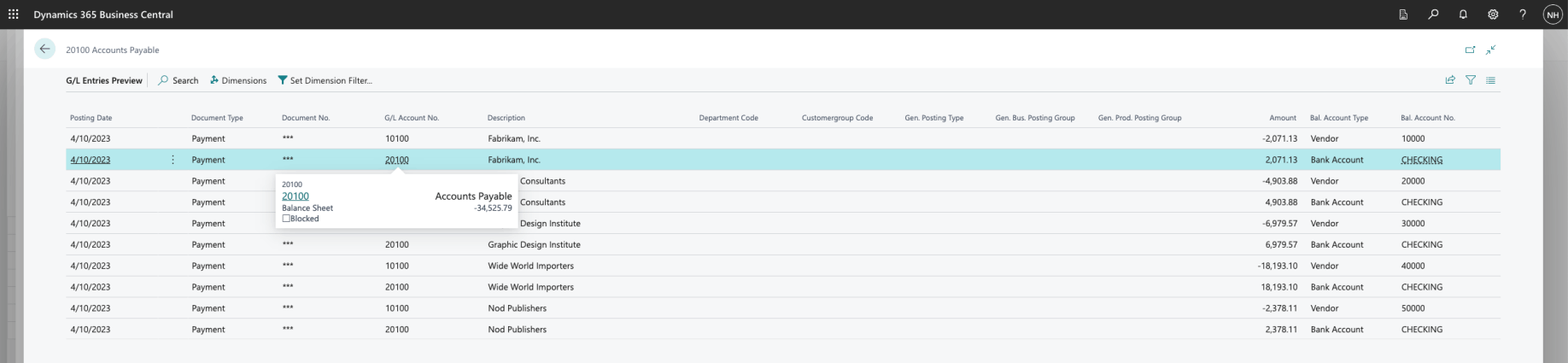The image size is (1568, 363).
Task: Sort by the G/L Account No. column header
Action: [412, 118]
